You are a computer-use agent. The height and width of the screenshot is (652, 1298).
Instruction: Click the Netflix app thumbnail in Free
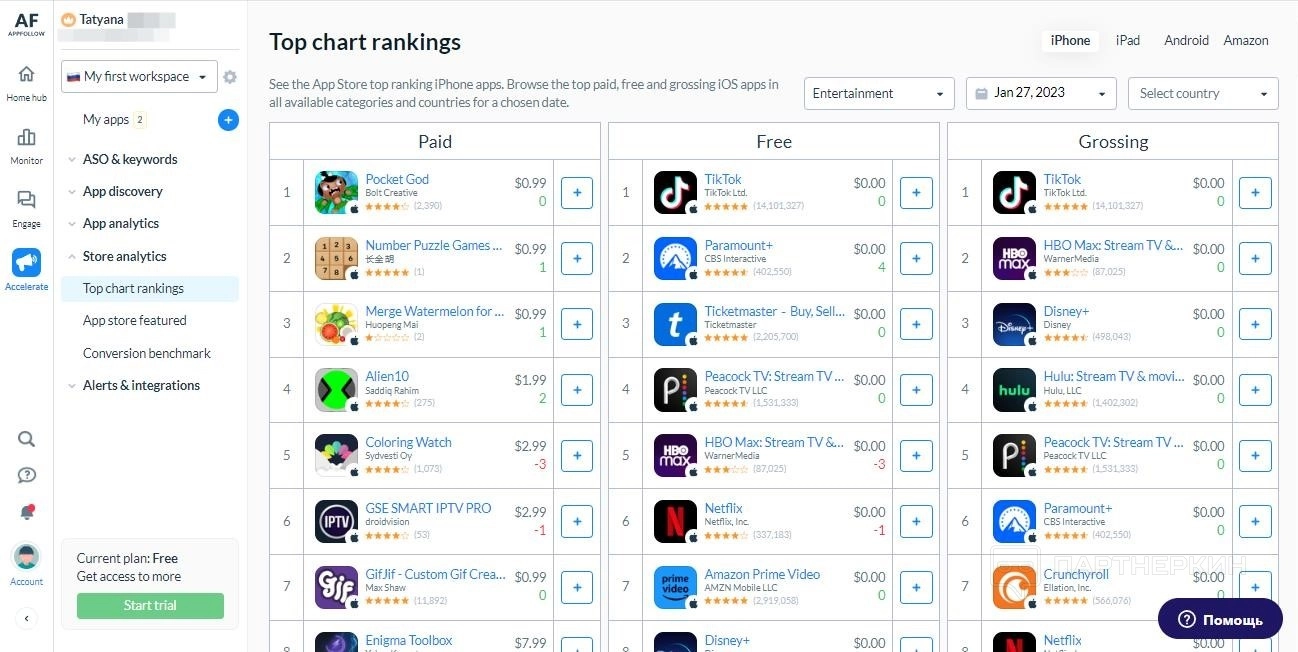[x=675, y=521]
